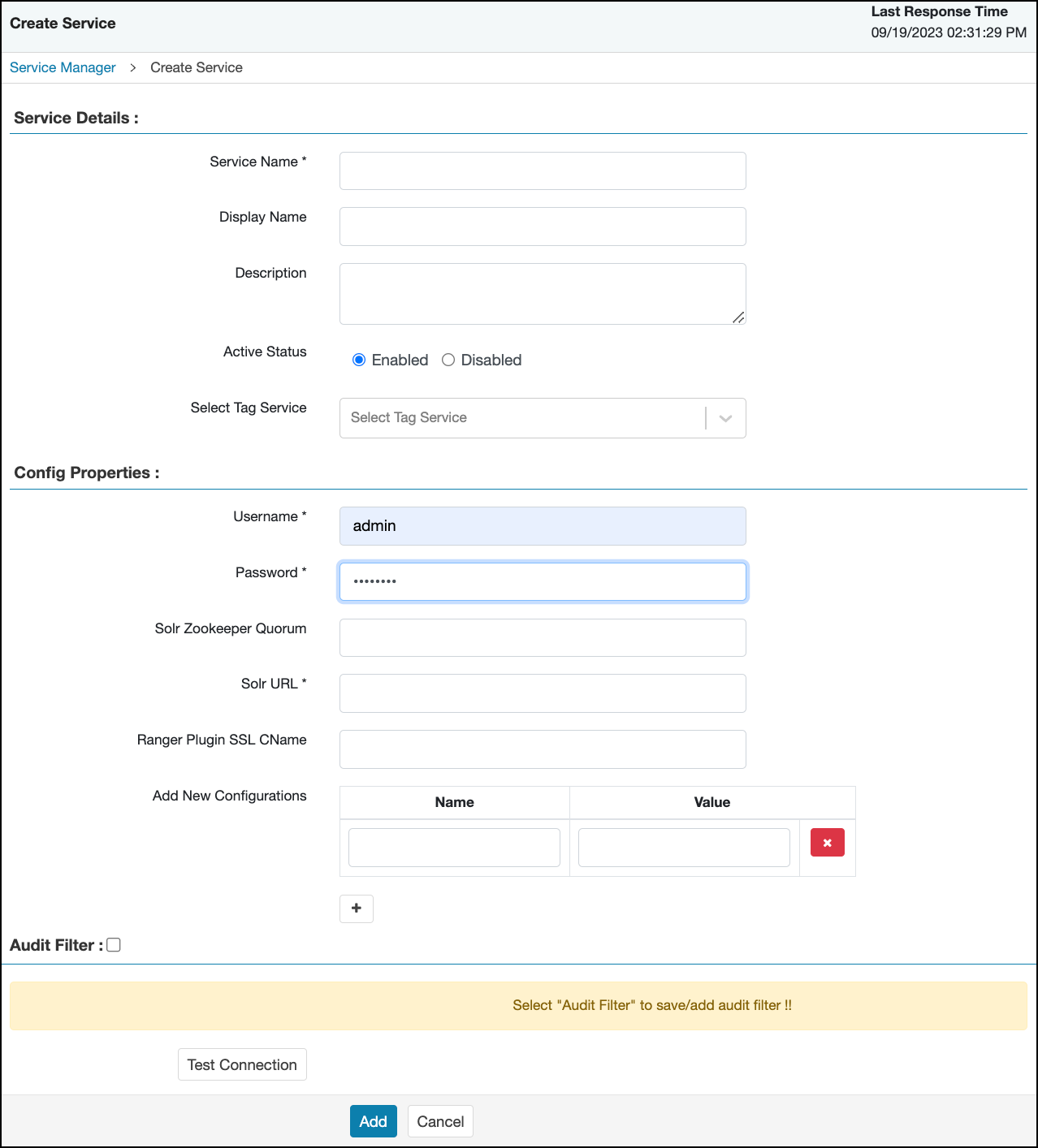1038x1148 pixels.
Task: Click the Solr URL input field
Action: coord(542,693)
